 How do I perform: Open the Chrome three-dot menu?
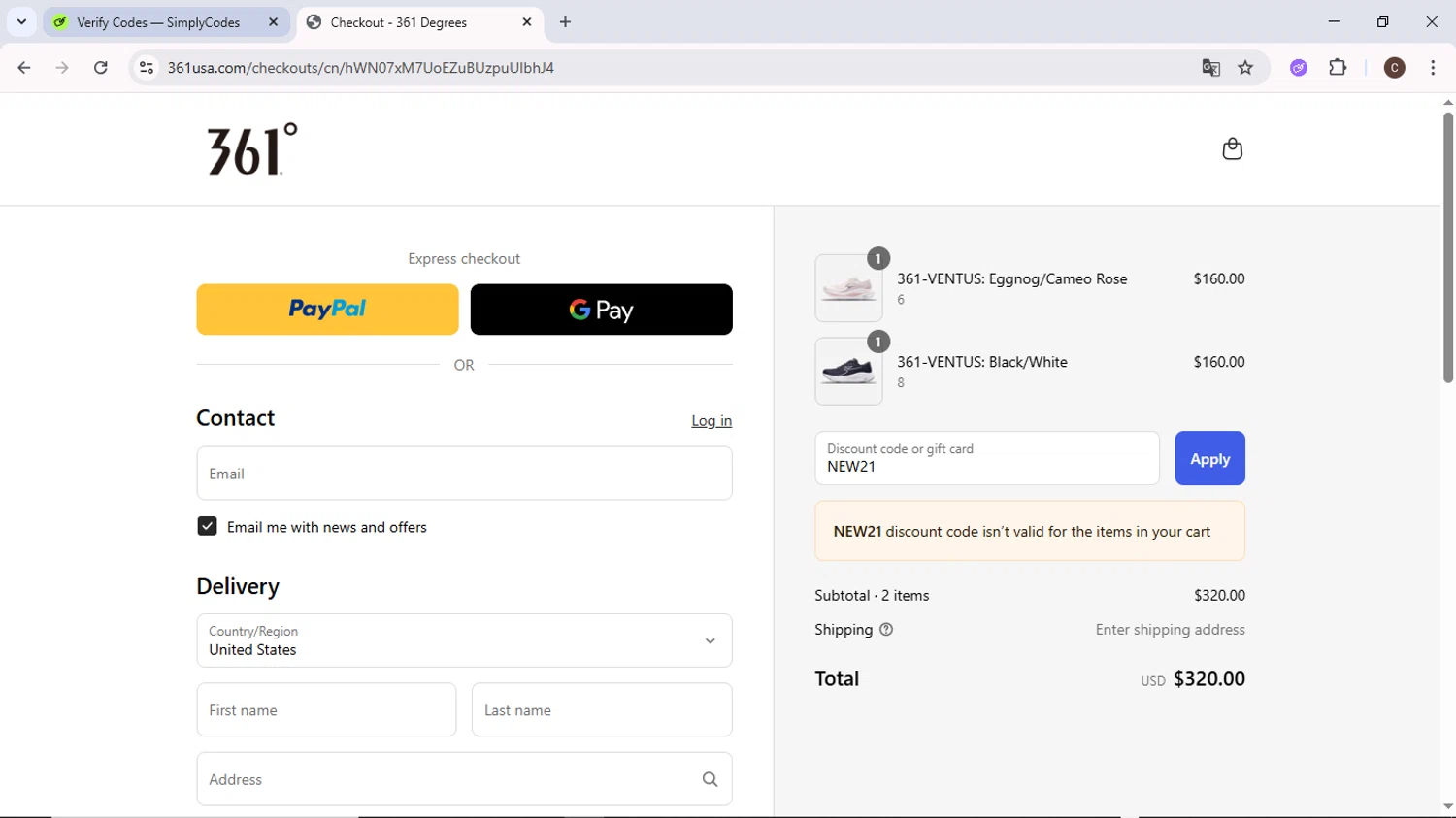[1433, 68]
